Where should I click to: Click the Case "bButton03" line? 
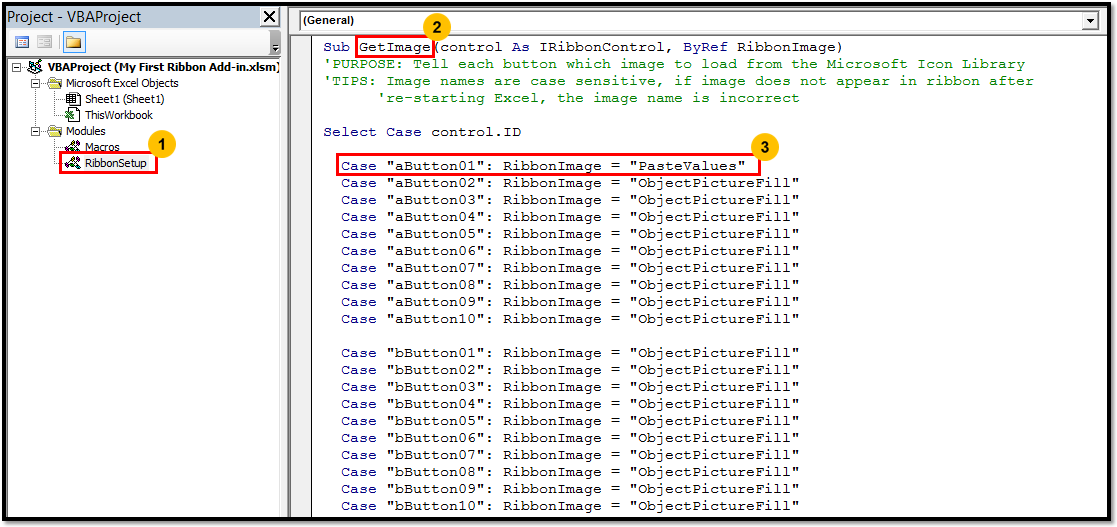tap(570, 387)
